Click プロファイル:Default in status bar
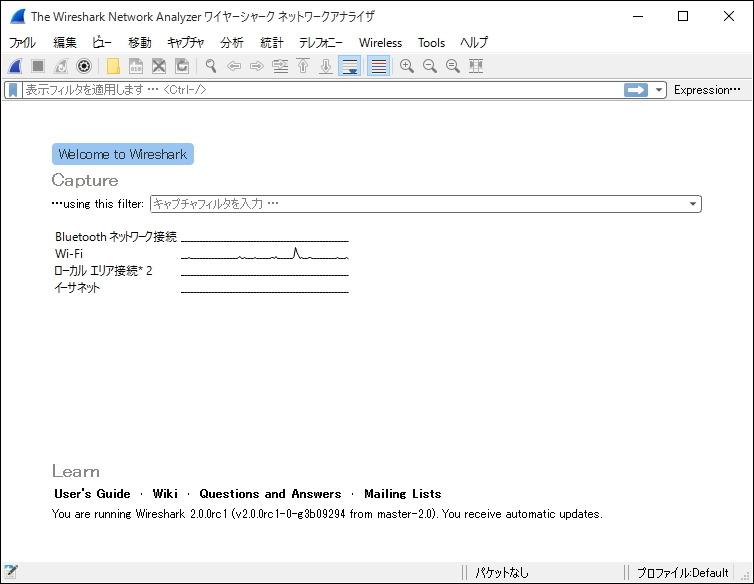 [x=683, y=572]
